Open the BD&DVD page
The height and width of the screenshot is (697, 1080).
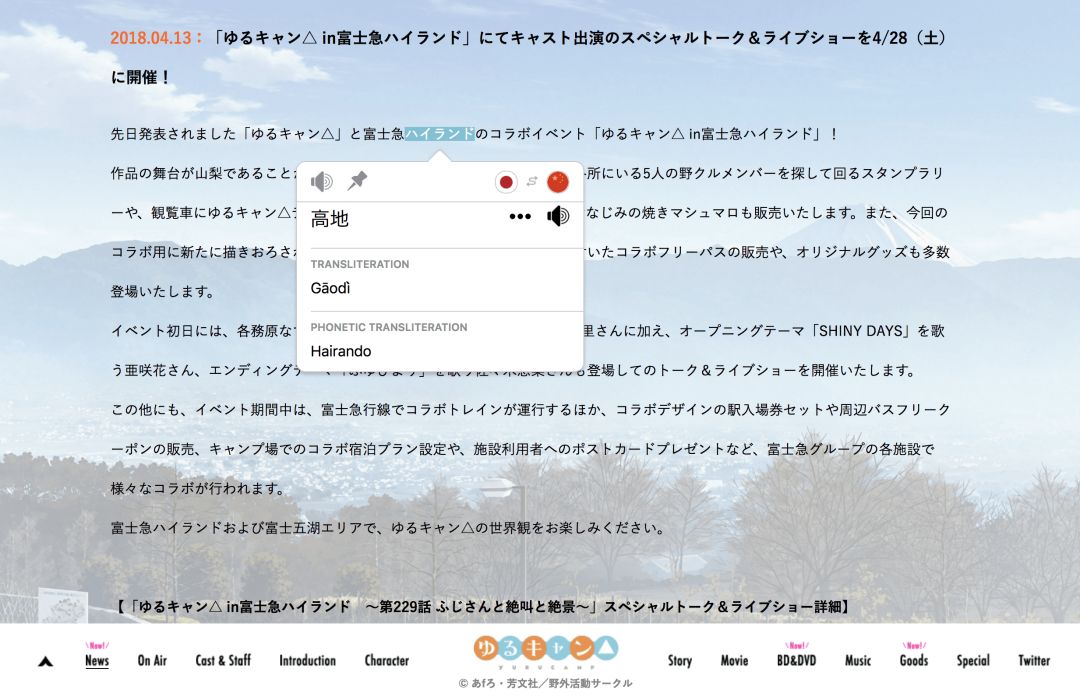click(796, 660)
